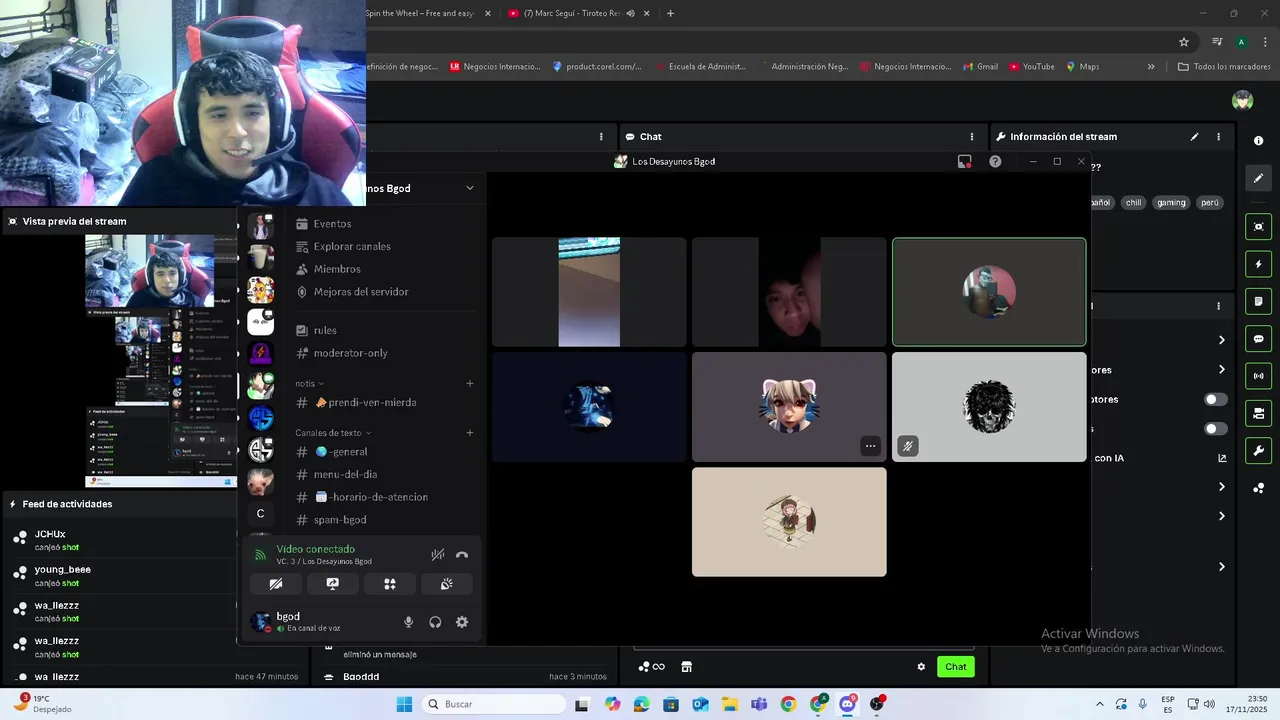The width and height of the screenshot is (1280, 720).
Task: Open the notes document icon in sidebar
Action: point(1259,301)
